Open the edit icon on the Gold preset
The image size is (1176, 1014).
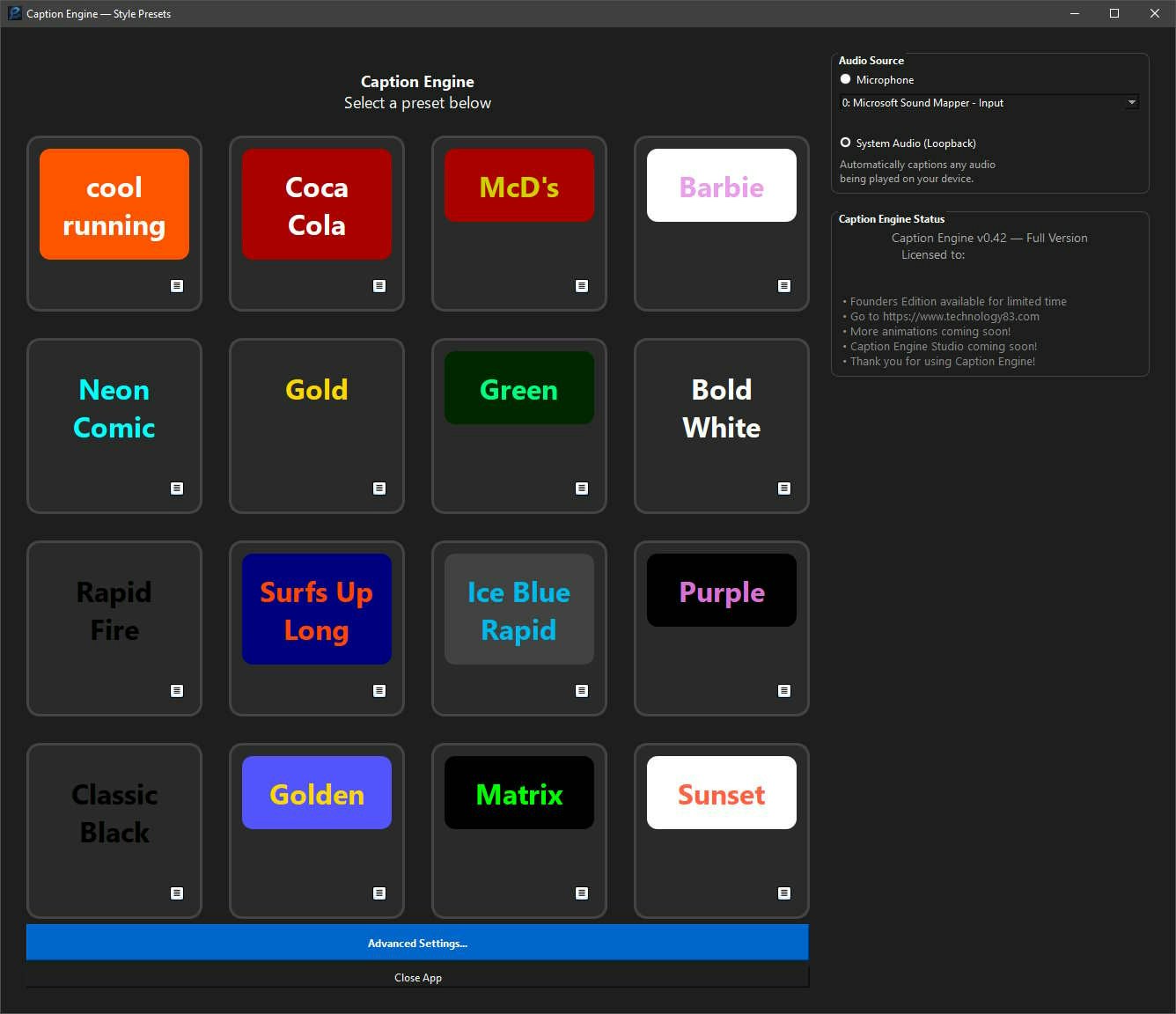coord(379,488)
